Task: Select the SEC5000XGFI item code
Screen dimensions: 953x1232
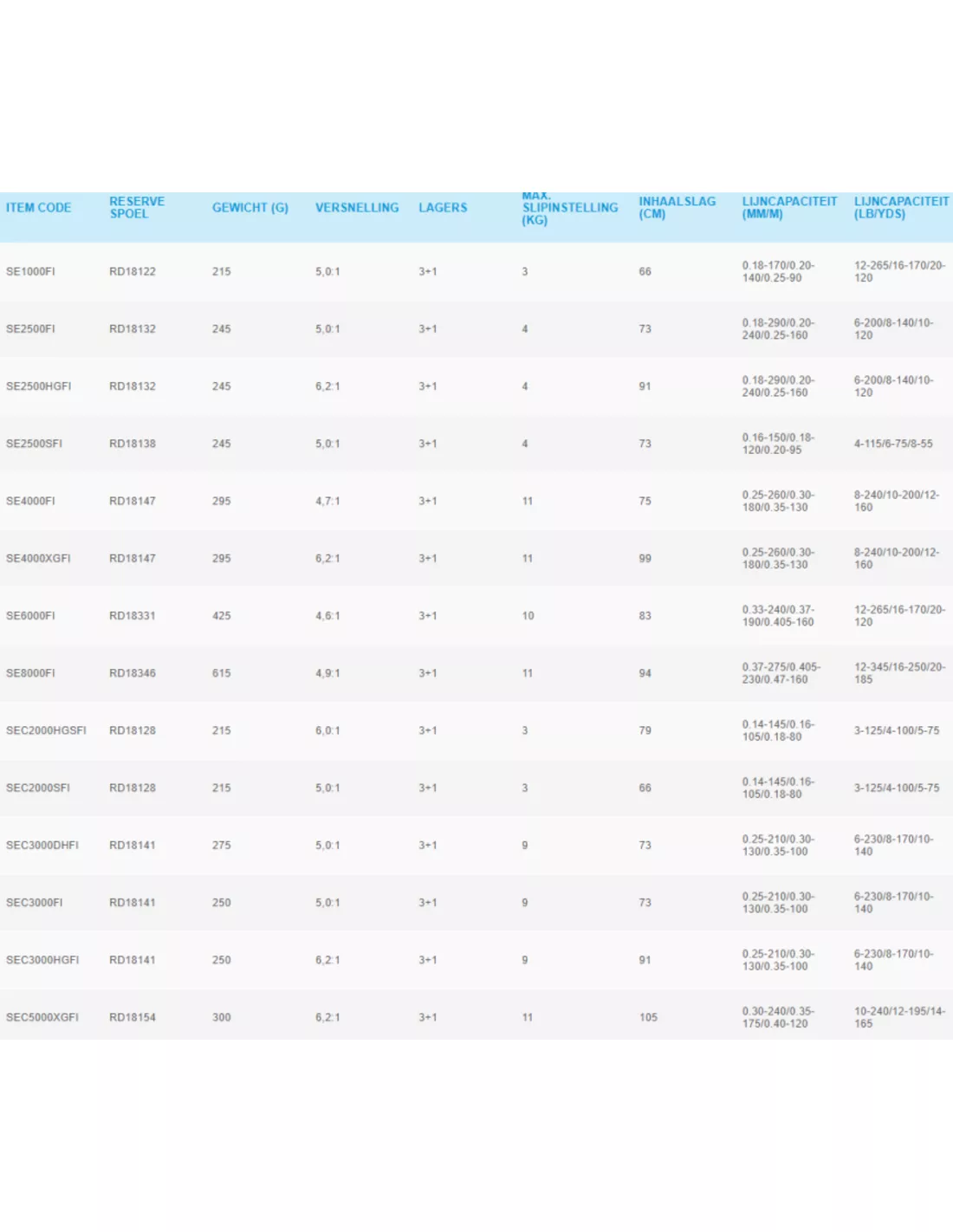Action: [x=42, y=1018]
